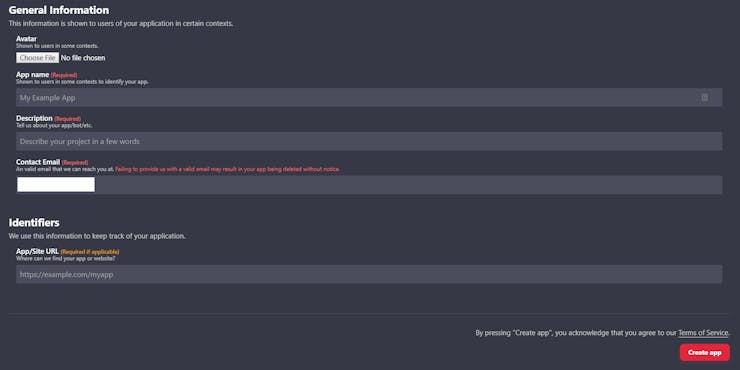The image size is (740, 370).
Task: Click the red invalid email warning text
Action: (x=227, y=169)
